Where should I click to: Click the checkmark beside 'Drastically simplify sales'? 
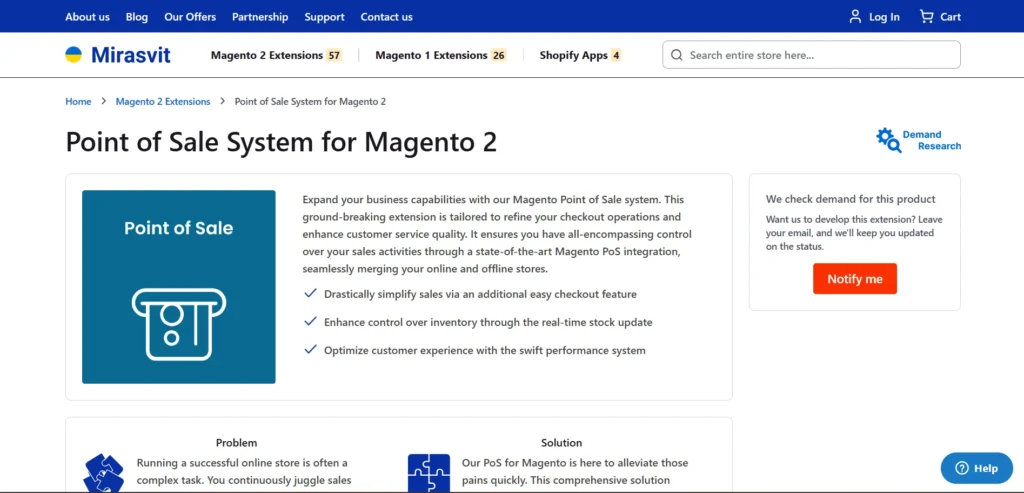[x=310, y=293]
